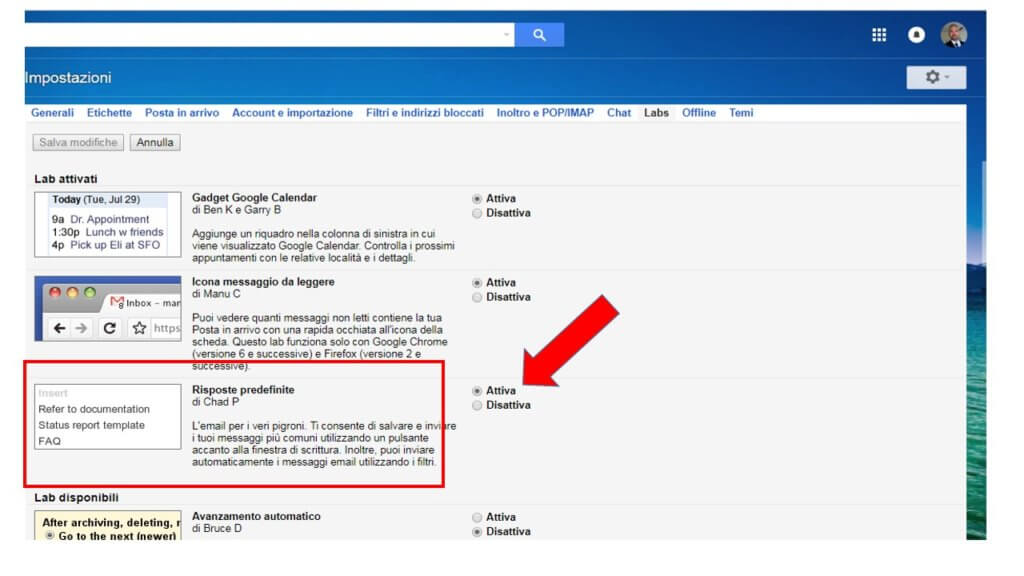Click the 'di Ben K e Garry B' text
Viewport: 1024px width, 576px height.
236,210
